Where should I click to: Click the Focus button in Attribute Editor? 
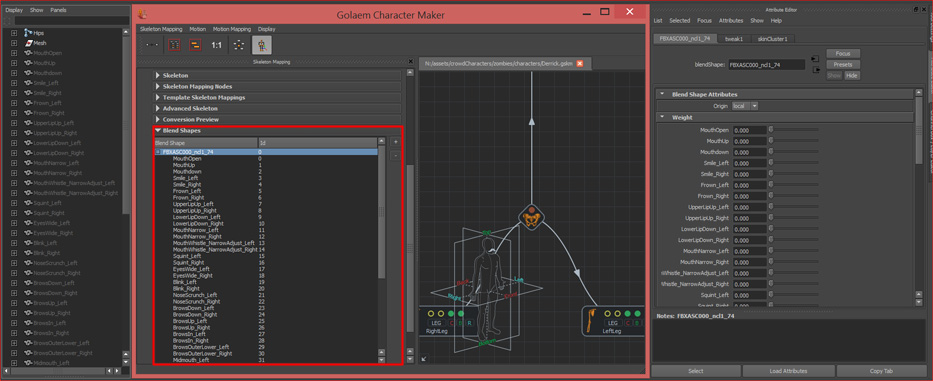(843, 54)
